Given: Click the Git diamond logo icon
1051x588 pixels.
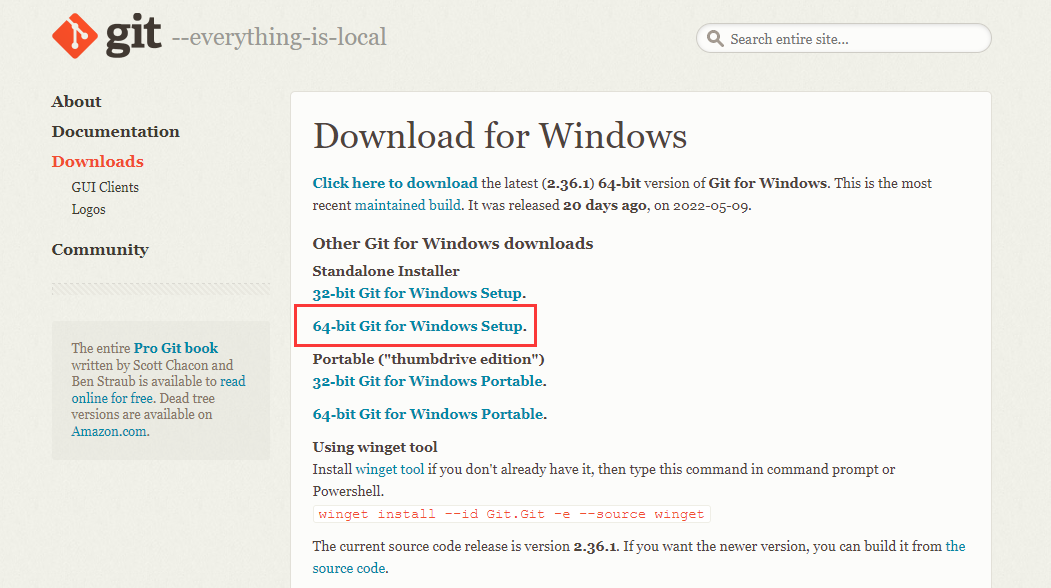Looking at the screenshot, I should pyautogui.click(x=76, y=36).
